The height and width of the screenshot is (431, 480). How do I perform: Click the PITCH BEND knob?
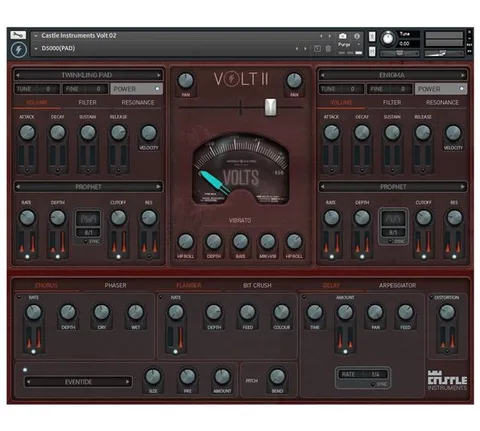[277, 377]
